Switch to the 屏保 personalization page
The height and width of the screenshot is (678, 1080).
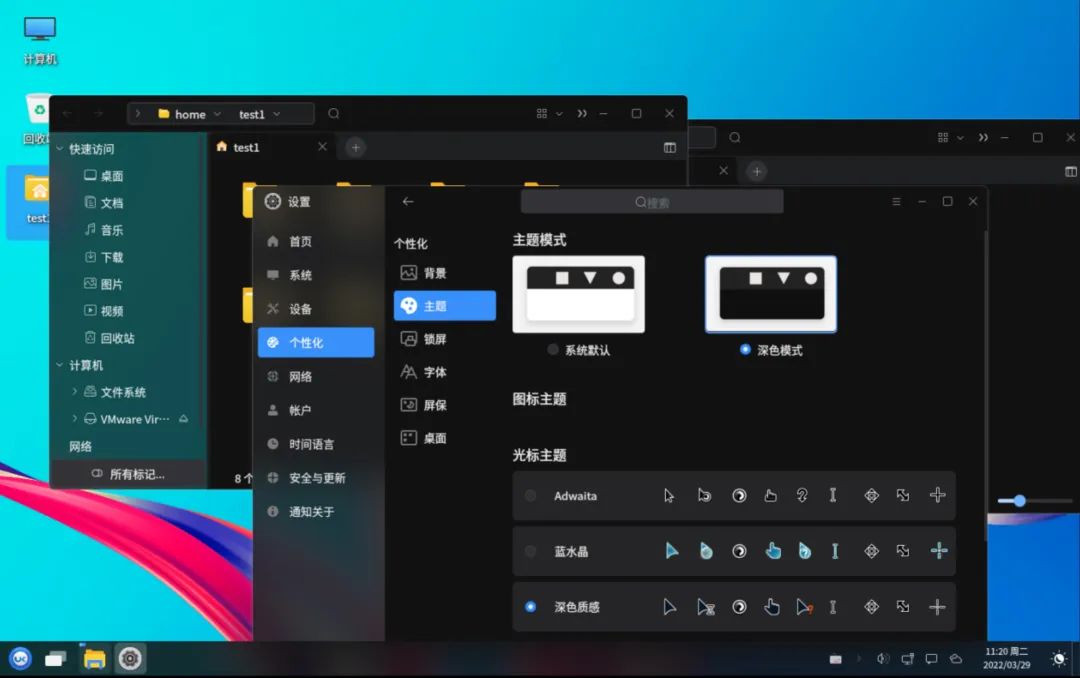click(445, 405)
